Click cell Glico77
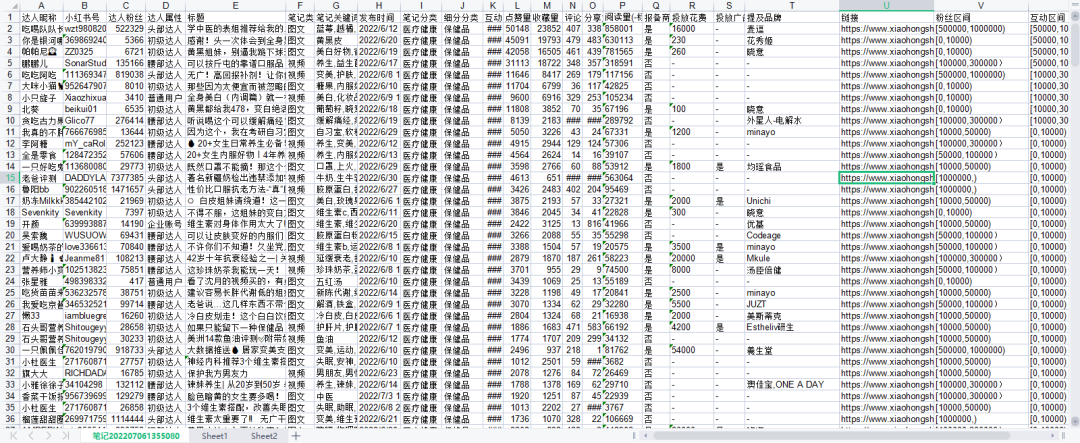 click(x=85, y=120)
